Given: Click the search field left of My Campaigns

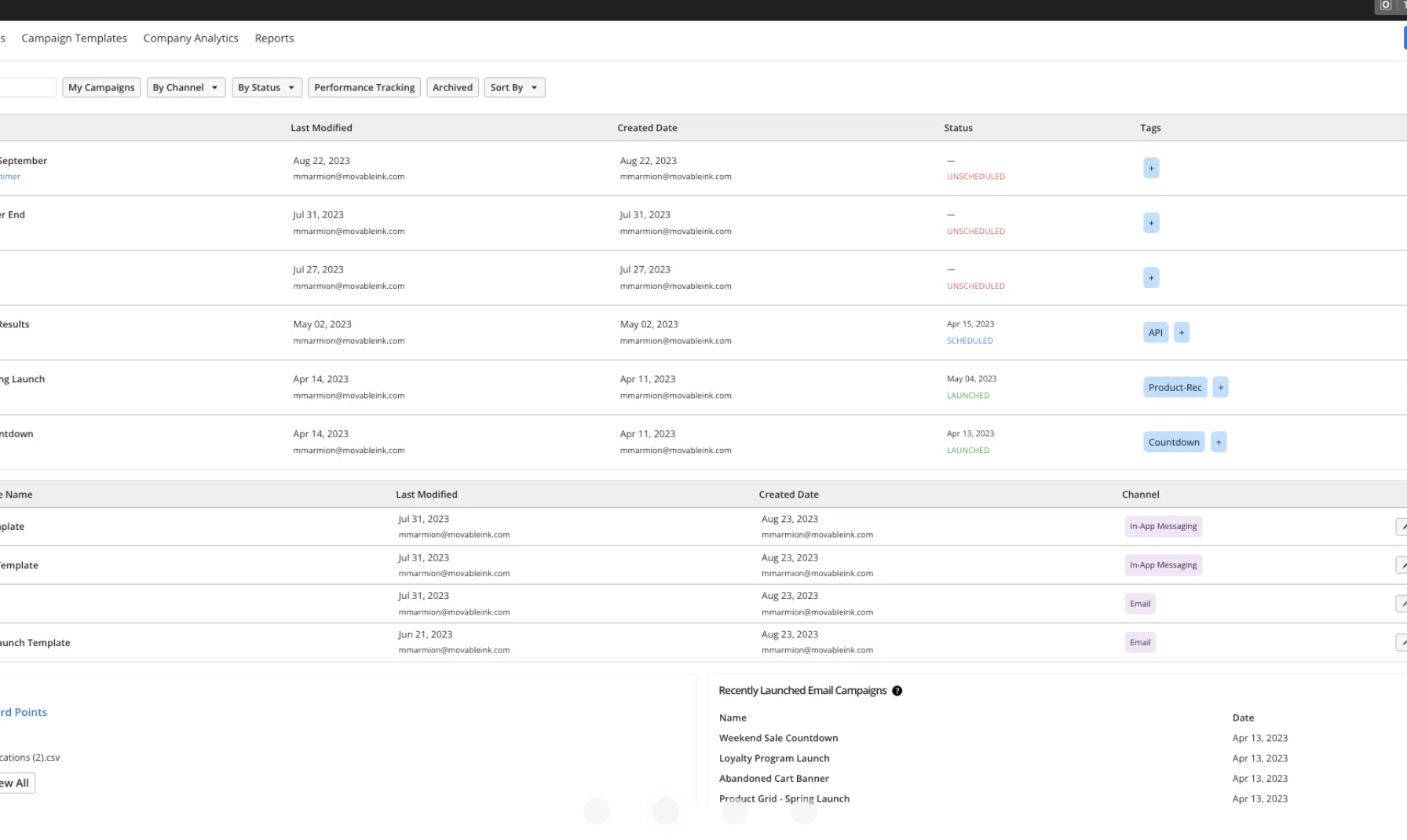Looking at the screenshot, I should [x=27, y=87].
